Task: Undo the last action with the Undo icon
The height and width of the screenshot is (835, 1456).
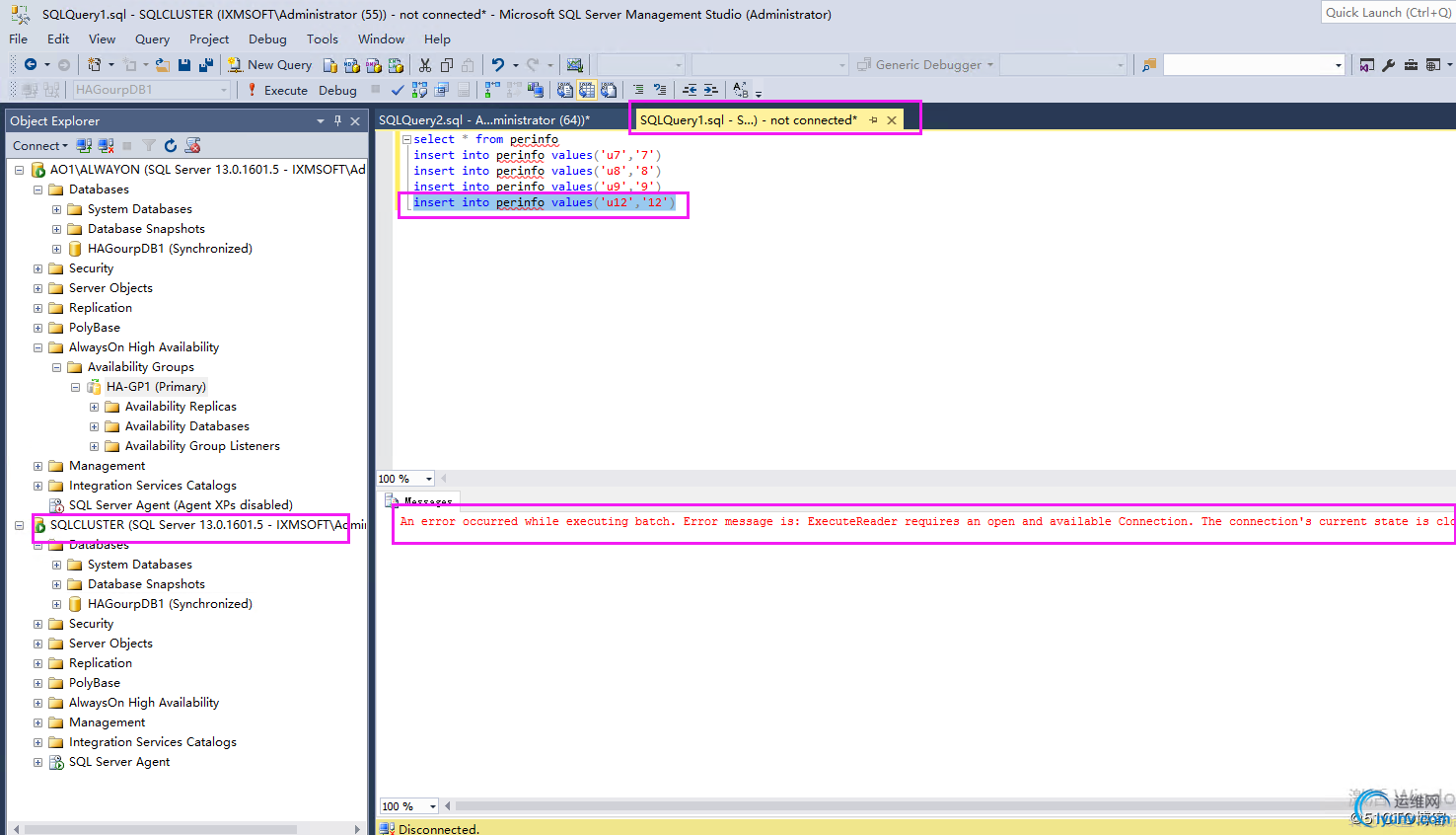Action: [x=498, y=65]
